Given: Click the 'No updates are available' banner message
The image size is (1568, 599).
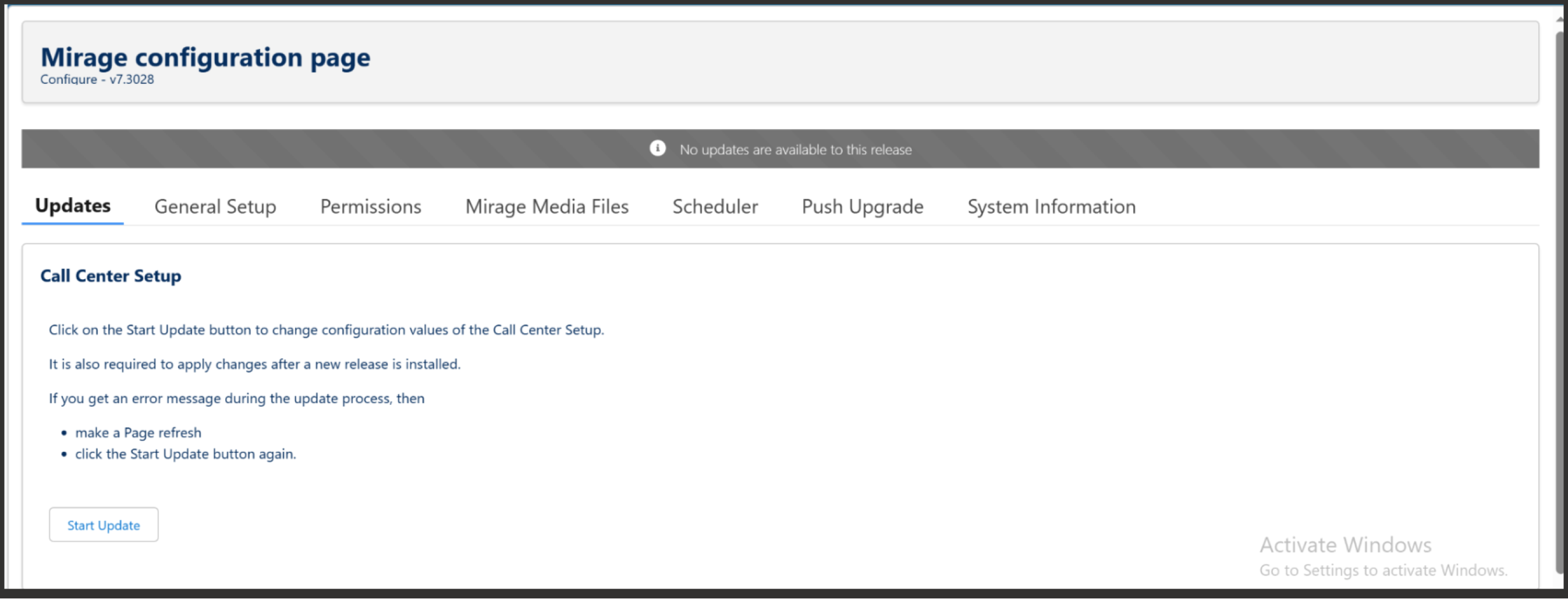Looking at the screenshot, I should click(x=796, y=149).
